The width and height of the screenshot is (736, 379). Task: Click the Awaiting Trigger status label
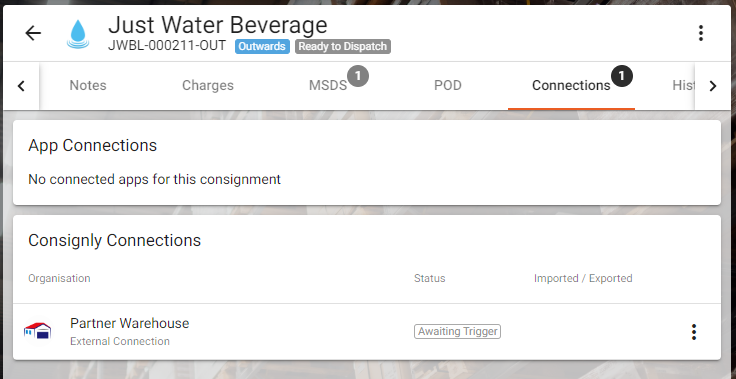click(457, 332)
